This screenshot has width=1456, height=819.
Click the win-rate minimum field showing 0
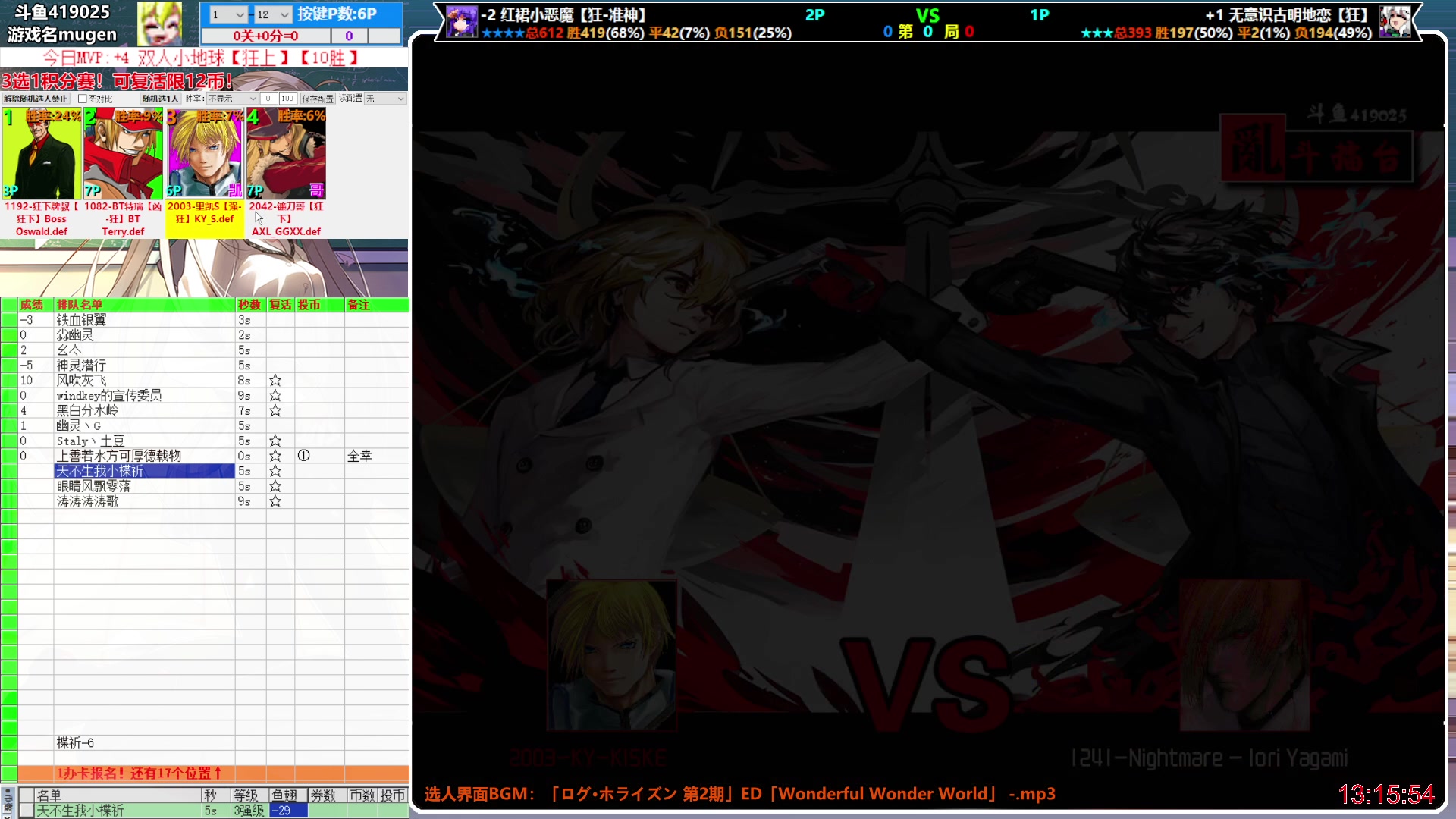(x=268, y=99)
